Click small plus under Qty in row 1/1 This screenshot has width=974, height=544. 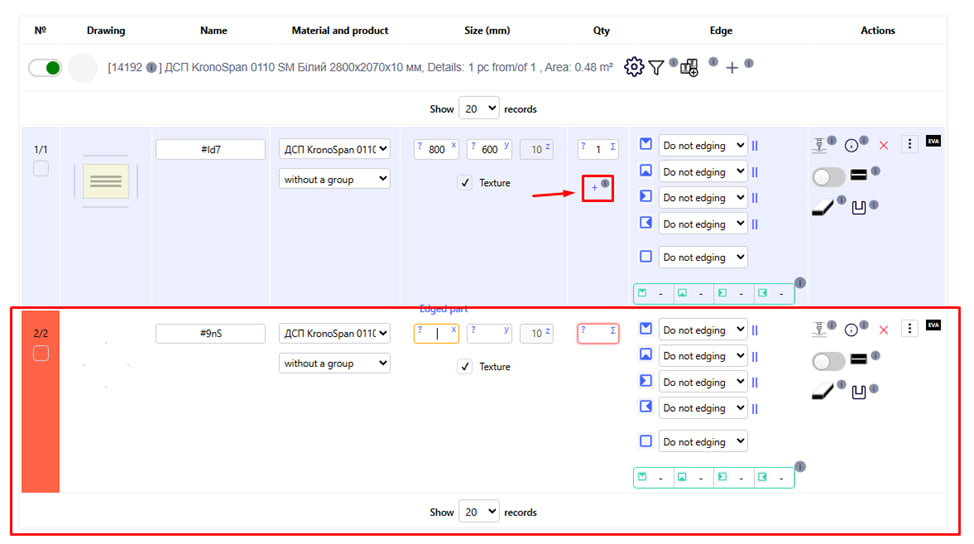coord(595,188)
